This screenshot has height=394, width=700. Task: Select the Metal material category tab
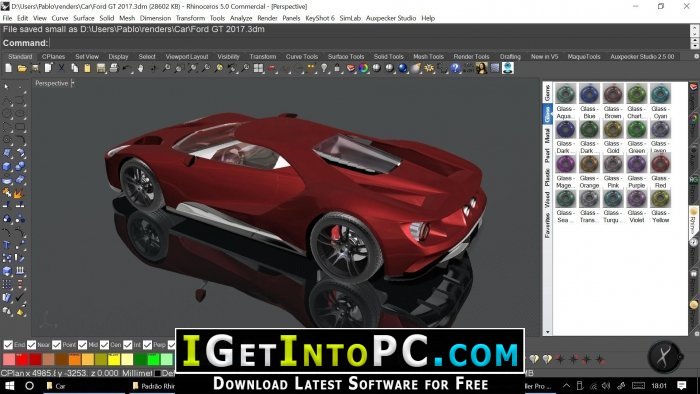coord(547,136)
